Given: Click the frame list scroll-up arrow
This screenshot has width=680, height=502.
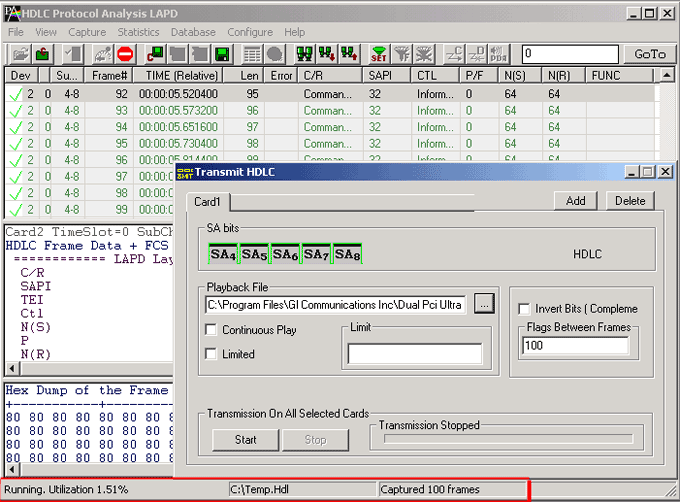Looking at the screenshot, I should coord(667,75).
